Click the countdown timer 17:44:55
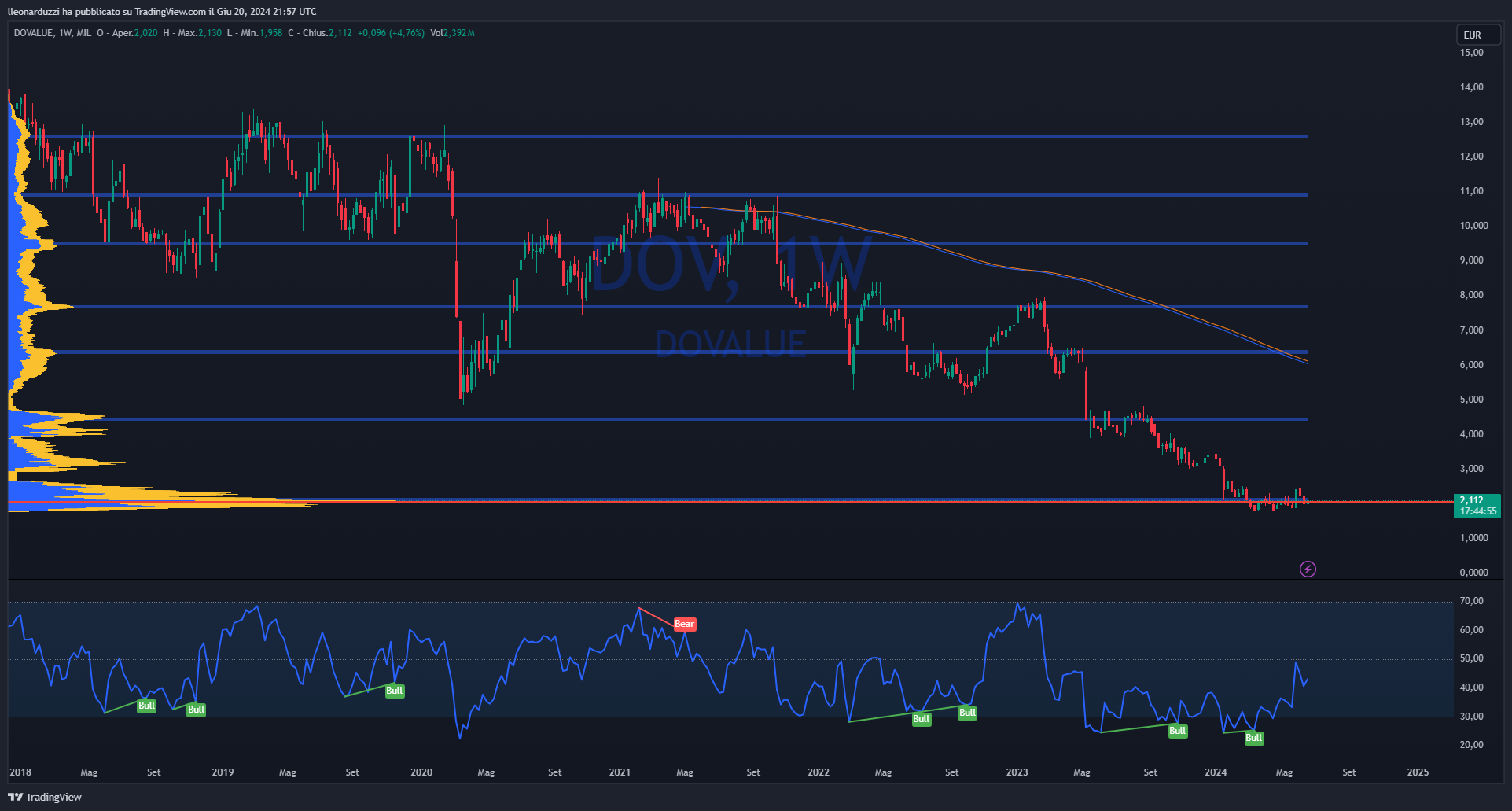 coord(1478,511)
